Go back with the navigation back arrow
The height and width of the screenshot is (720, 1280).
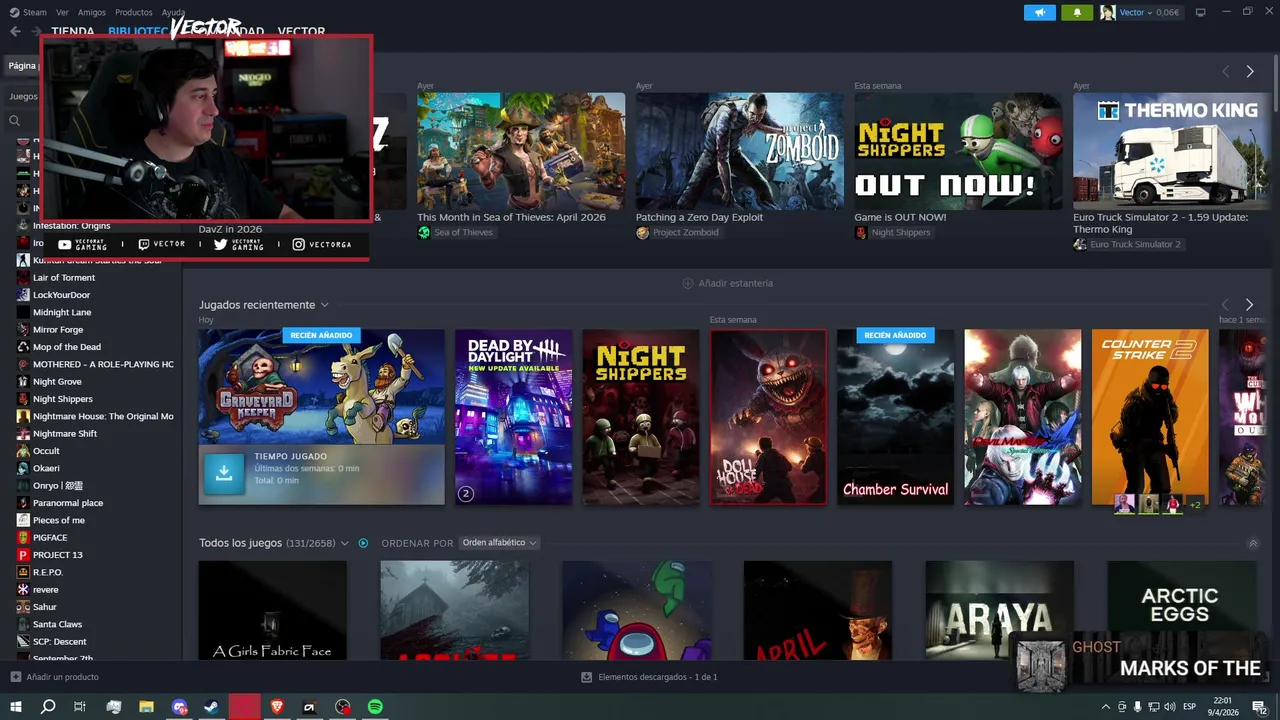pos(15,31)
